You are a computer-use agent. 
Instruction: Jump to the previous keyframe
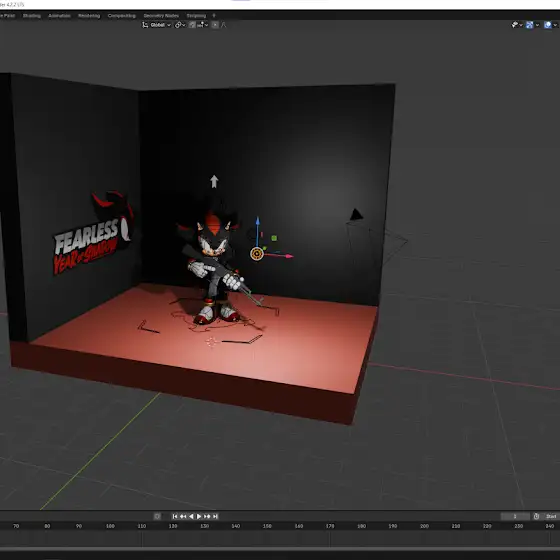(183, 516)
